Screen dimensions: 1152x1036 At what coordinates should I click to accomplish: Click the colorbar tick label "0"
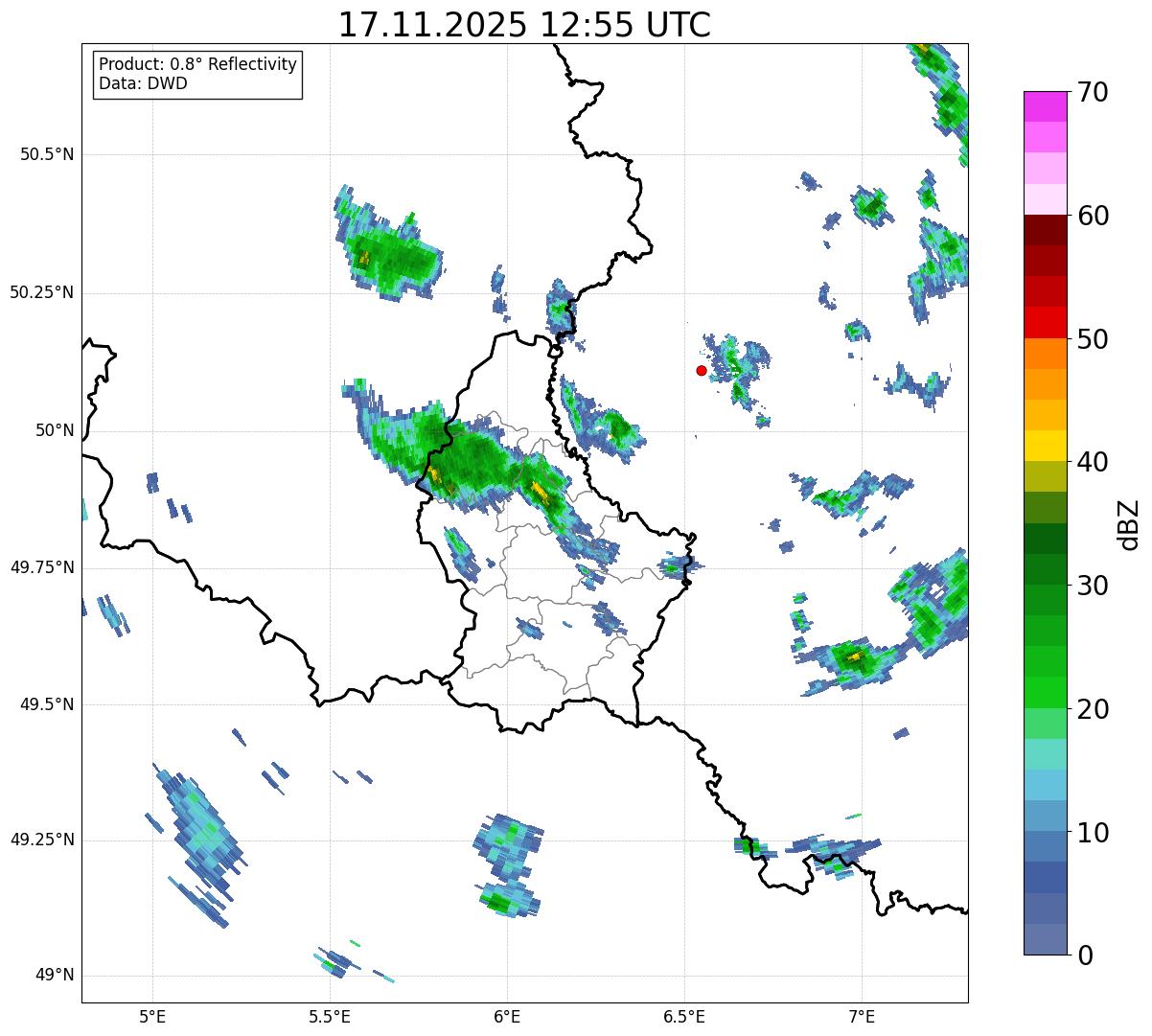[x=1085, y=955]
